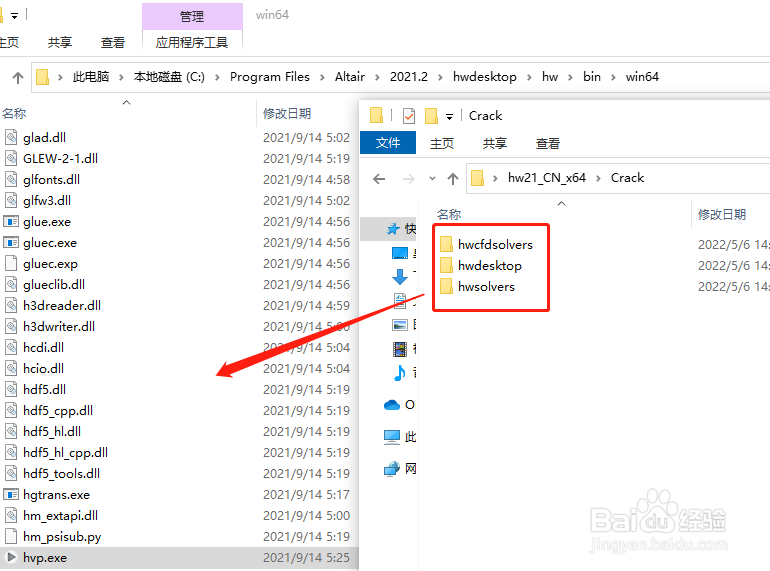Click 本地磁盘 (C:) breadcrumb
Screen dimensions: 770x571
[169, 77]
